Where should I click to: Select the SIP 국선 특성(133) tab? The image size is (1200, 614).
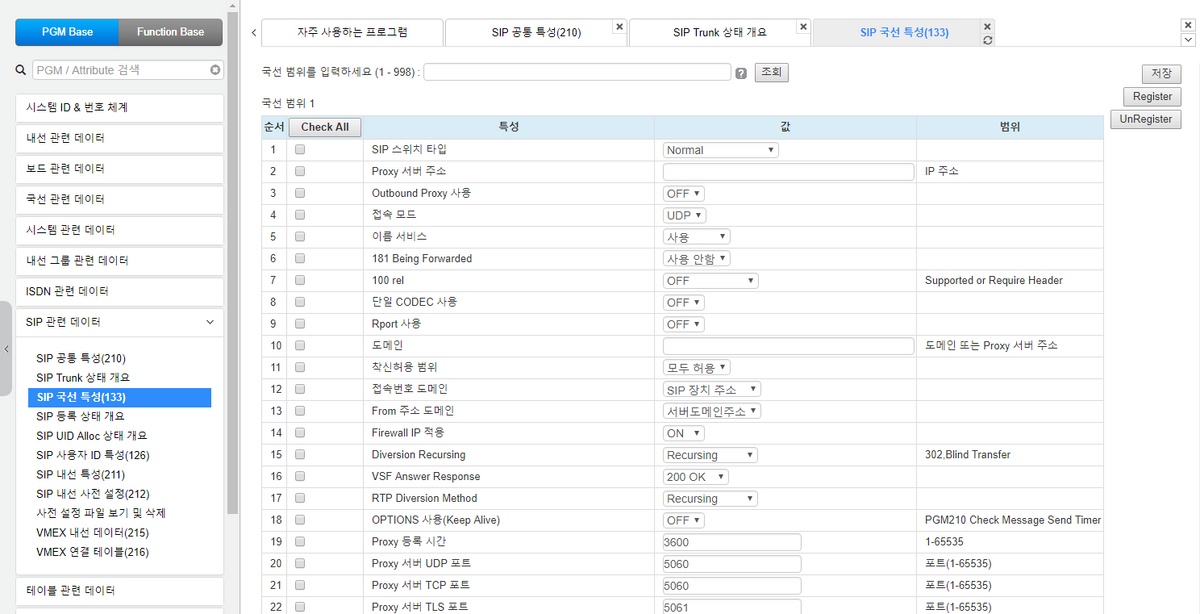click(x=904, y=32)
